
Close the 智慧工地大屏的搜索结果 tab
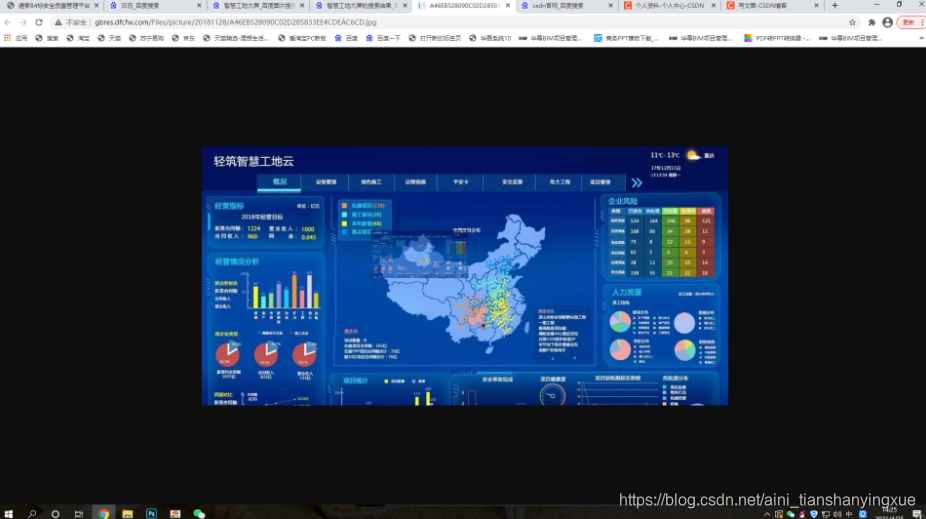[405, 5]
